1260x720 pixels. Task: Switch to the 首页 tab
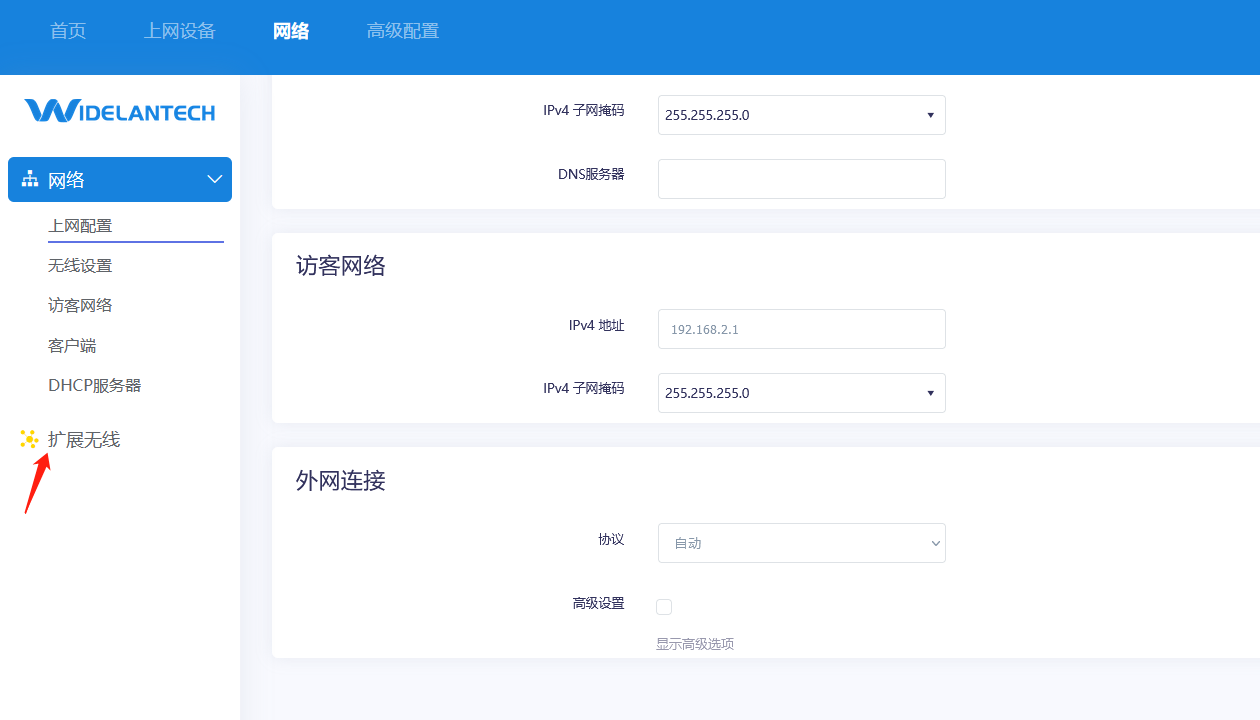point(68,31)
